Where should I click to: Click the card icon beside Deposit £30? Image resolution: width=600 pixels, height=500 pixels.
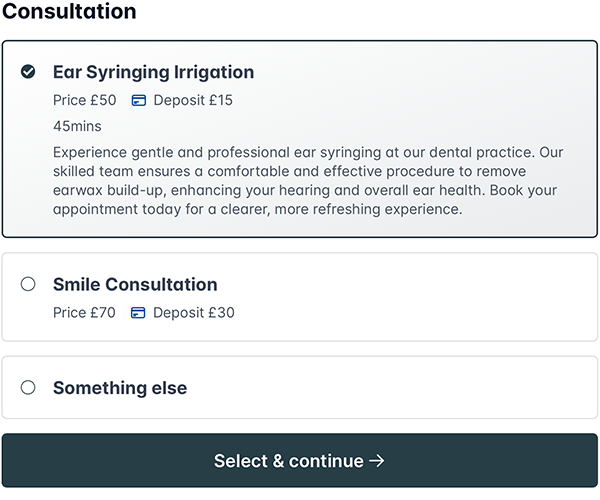pos(139,313)
